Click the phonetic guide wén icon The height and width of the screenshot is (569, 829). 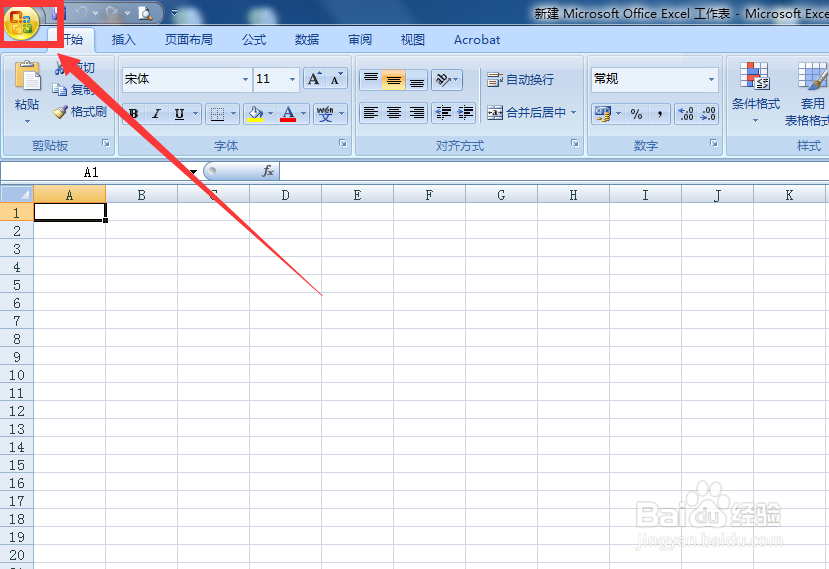pos(325,114)
